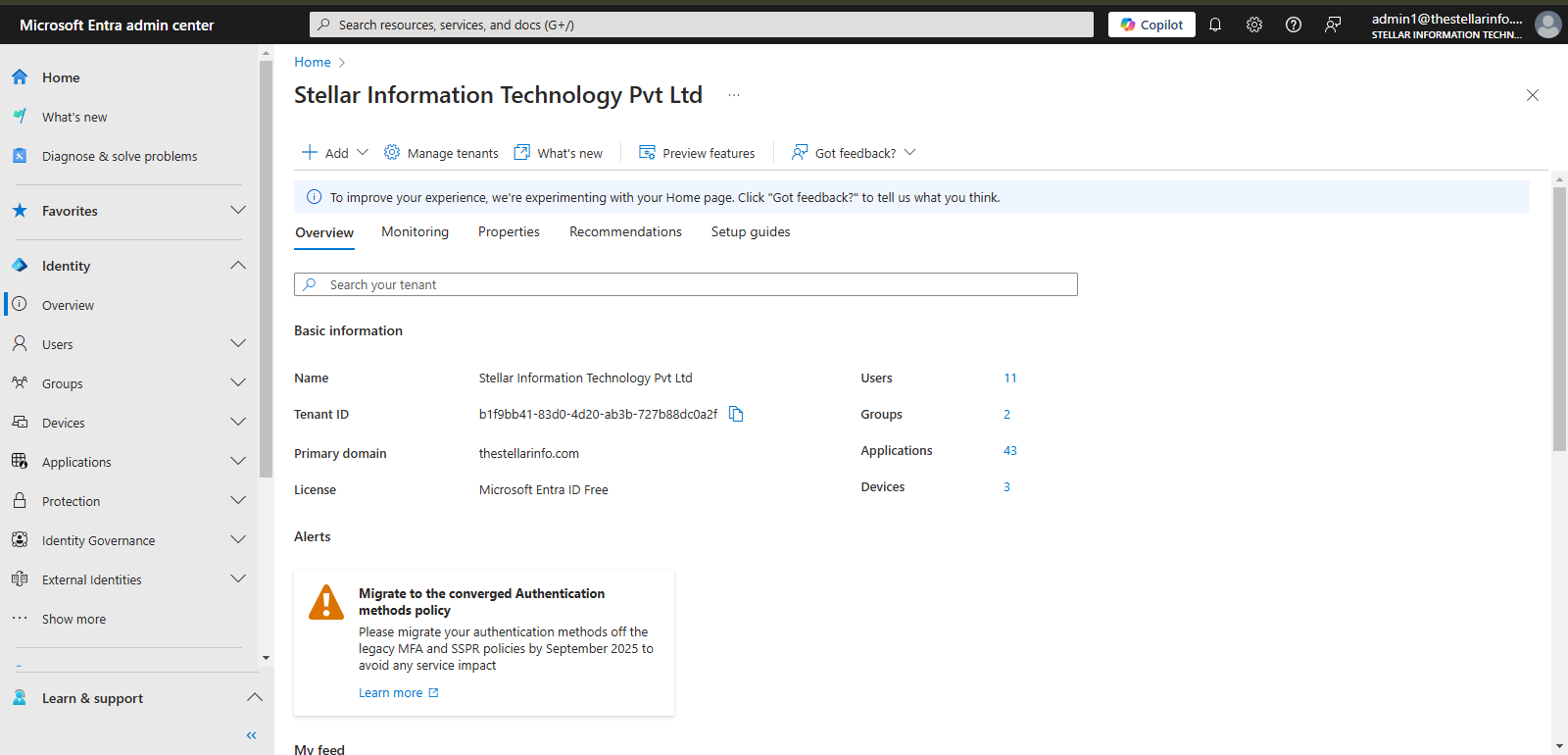Click the Home breadcrumb link
Screen dimensions: 1568x755
[313, 62]
